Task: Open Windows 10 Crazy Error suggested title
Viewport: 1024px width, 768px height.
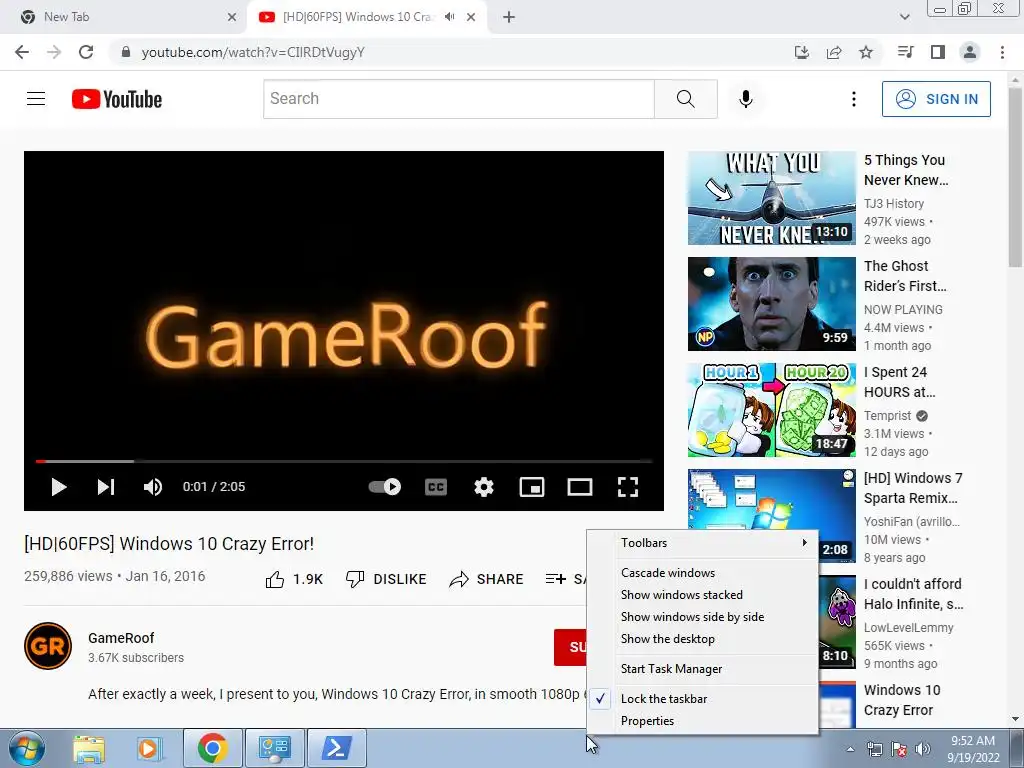Action: [902, 699]
